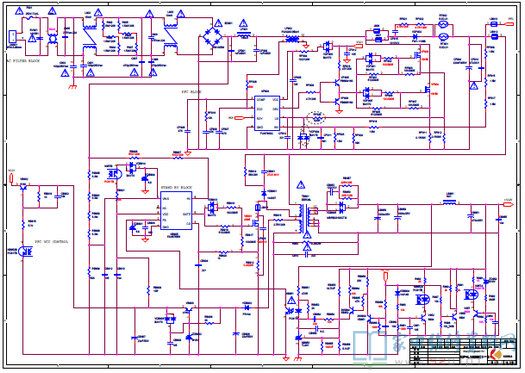Click the PFC controller IC chip box
The image size is (525, 373).
[x=267, y=114]
